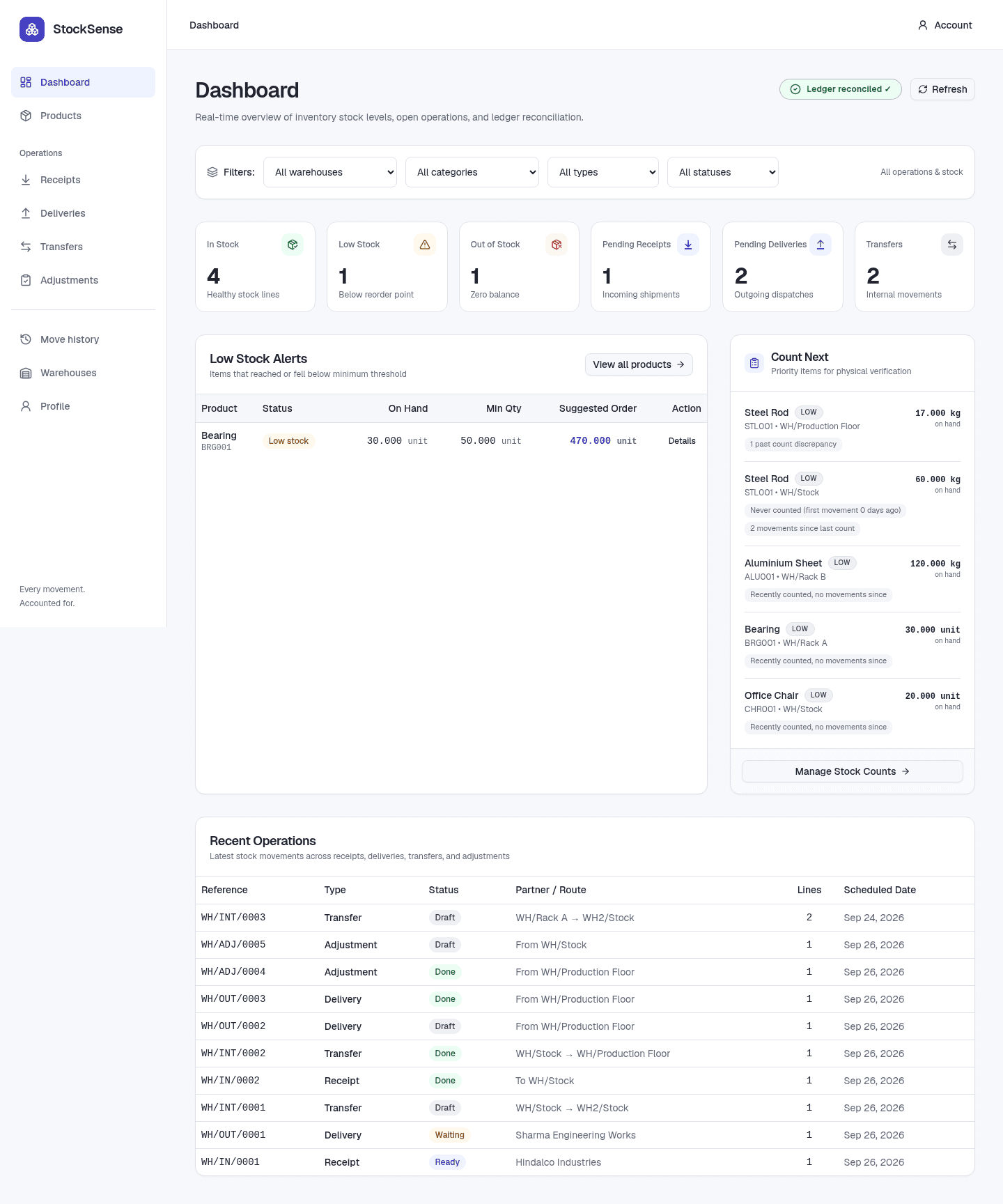Image resolution: width=1003 pixels, height=1204 pixels.
Task: Click Sharma Engineering Works partner cell
Action: 576,1135
